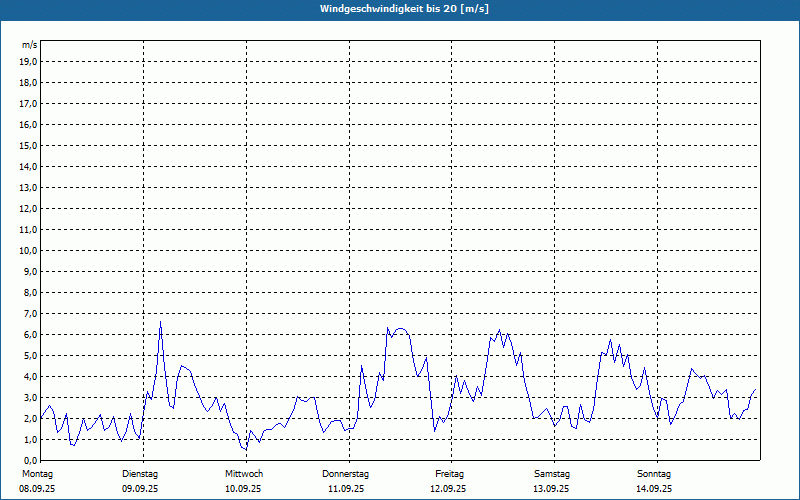Click the 5,0 y-axis tick label
Image resolution: width=800 pixels, height=500 pixels.
click(29, 355)
